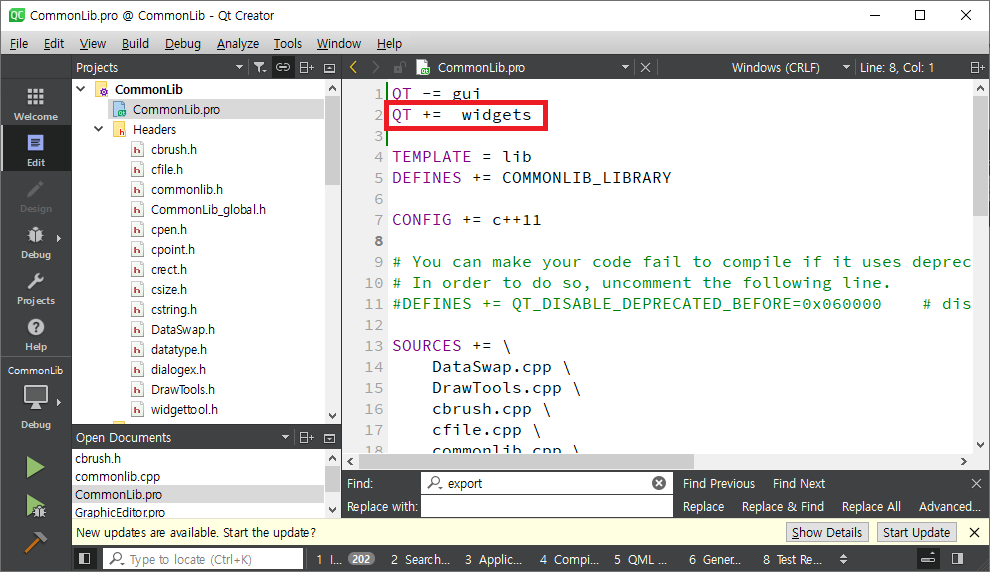Open Debug mode in sidebar
990x572 pixels.
(35, 242)
